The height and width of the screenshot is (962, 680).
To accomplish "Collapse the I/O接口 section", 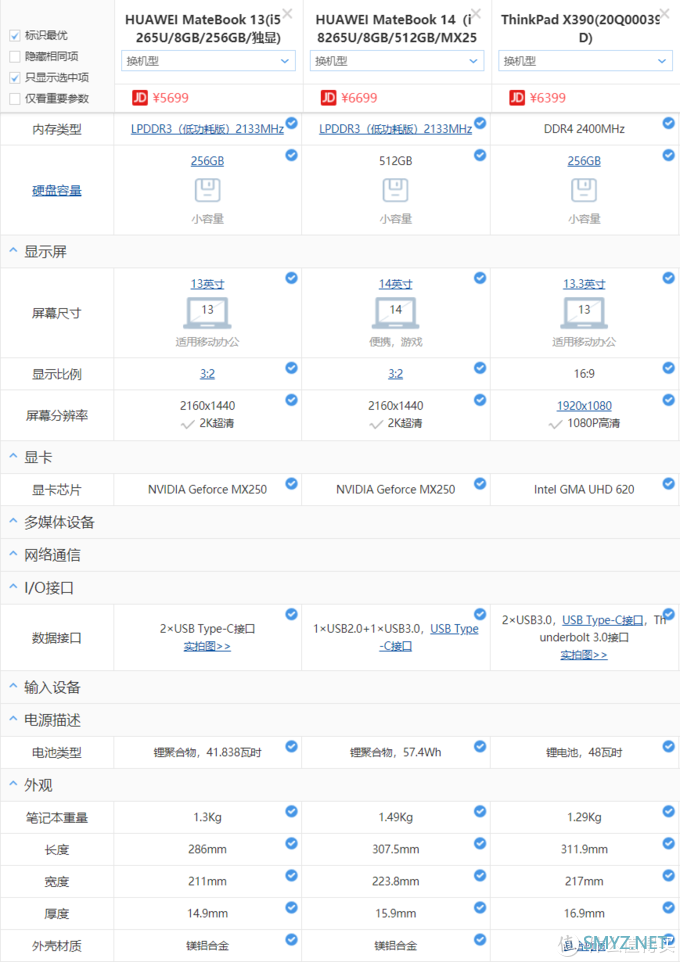I will pos(14,587).
